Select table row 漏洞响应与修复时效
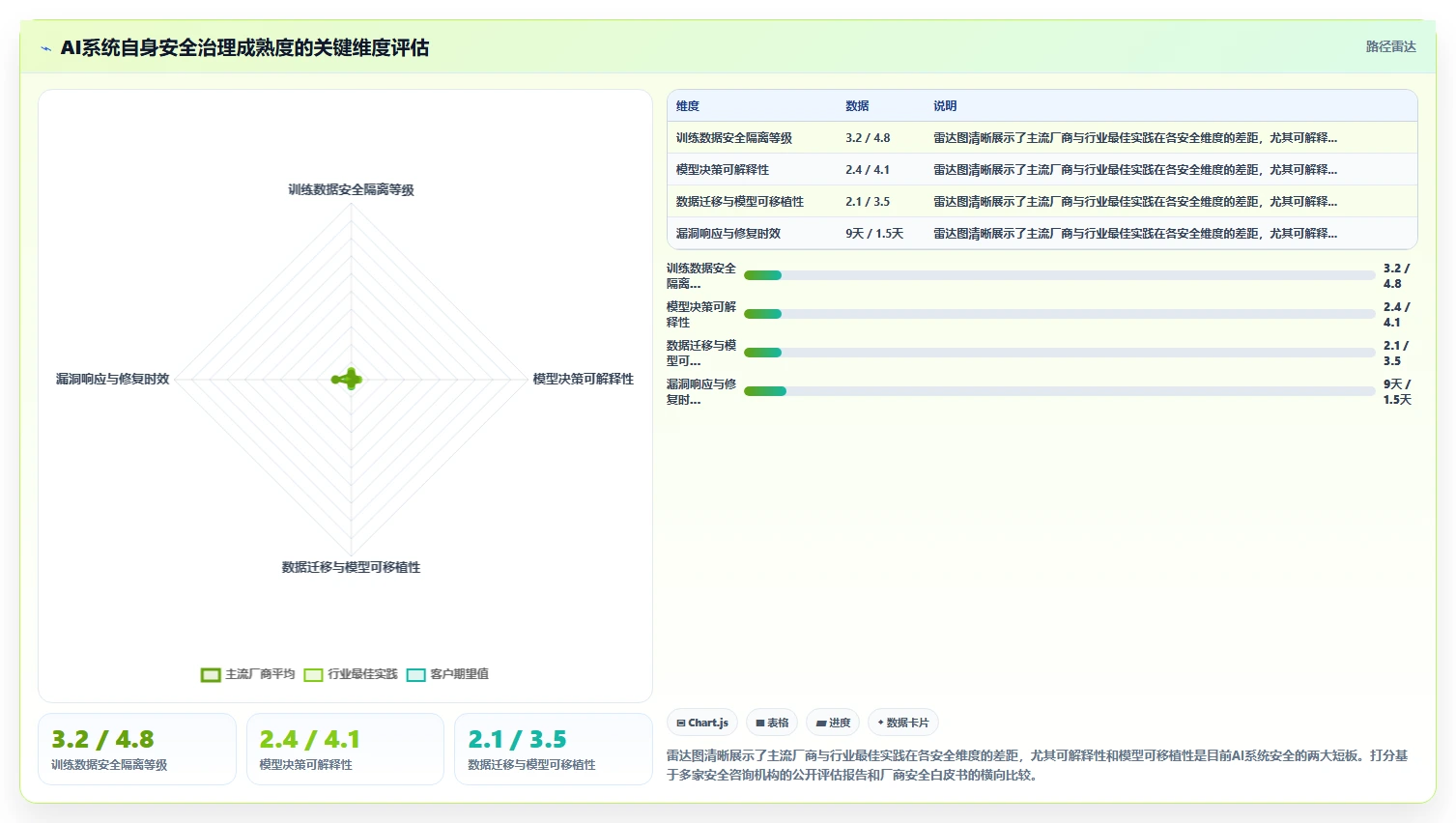 [1042, 234]
